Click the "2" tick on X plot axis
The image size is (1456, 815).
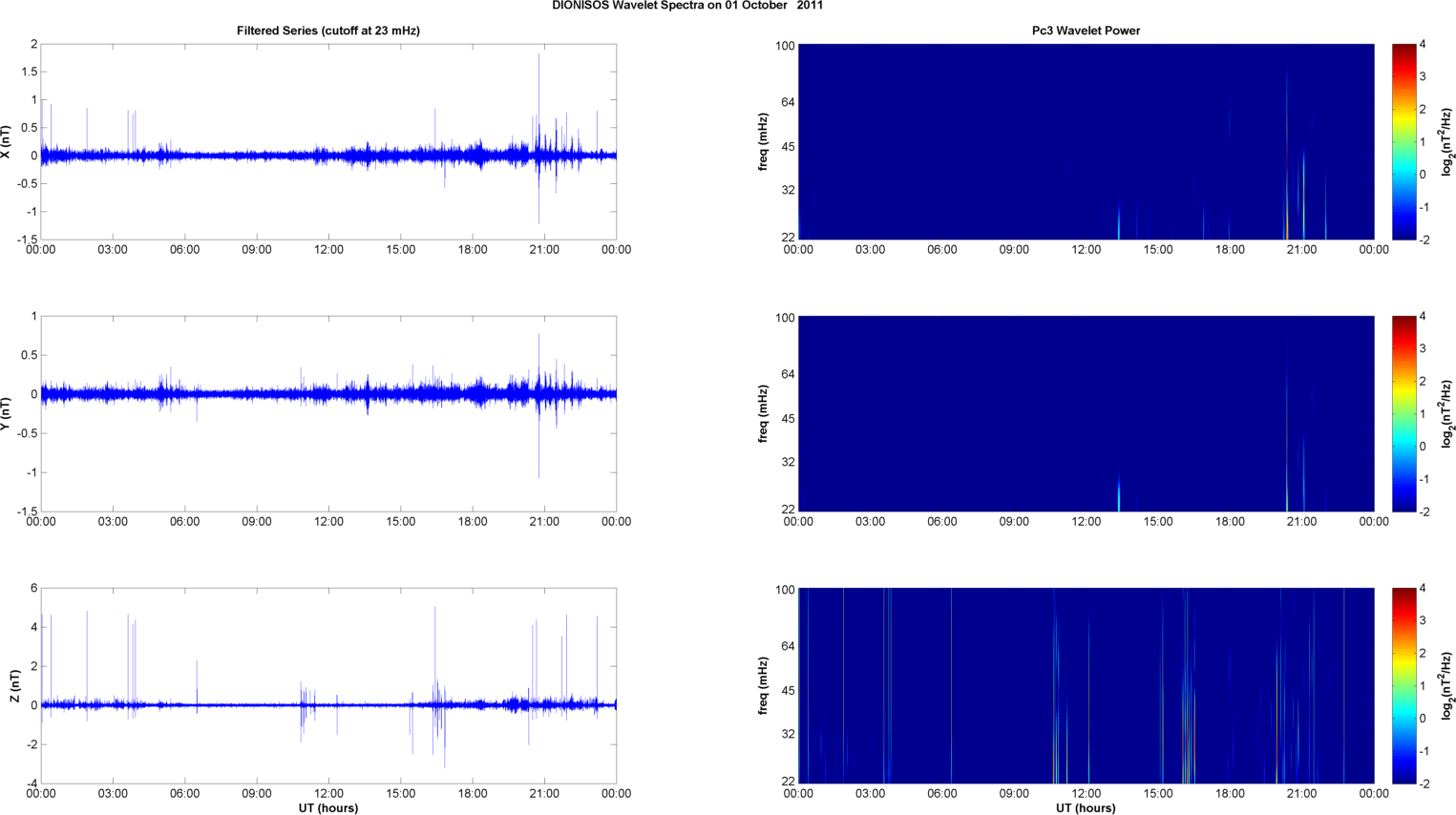click(x=33, y=45)
